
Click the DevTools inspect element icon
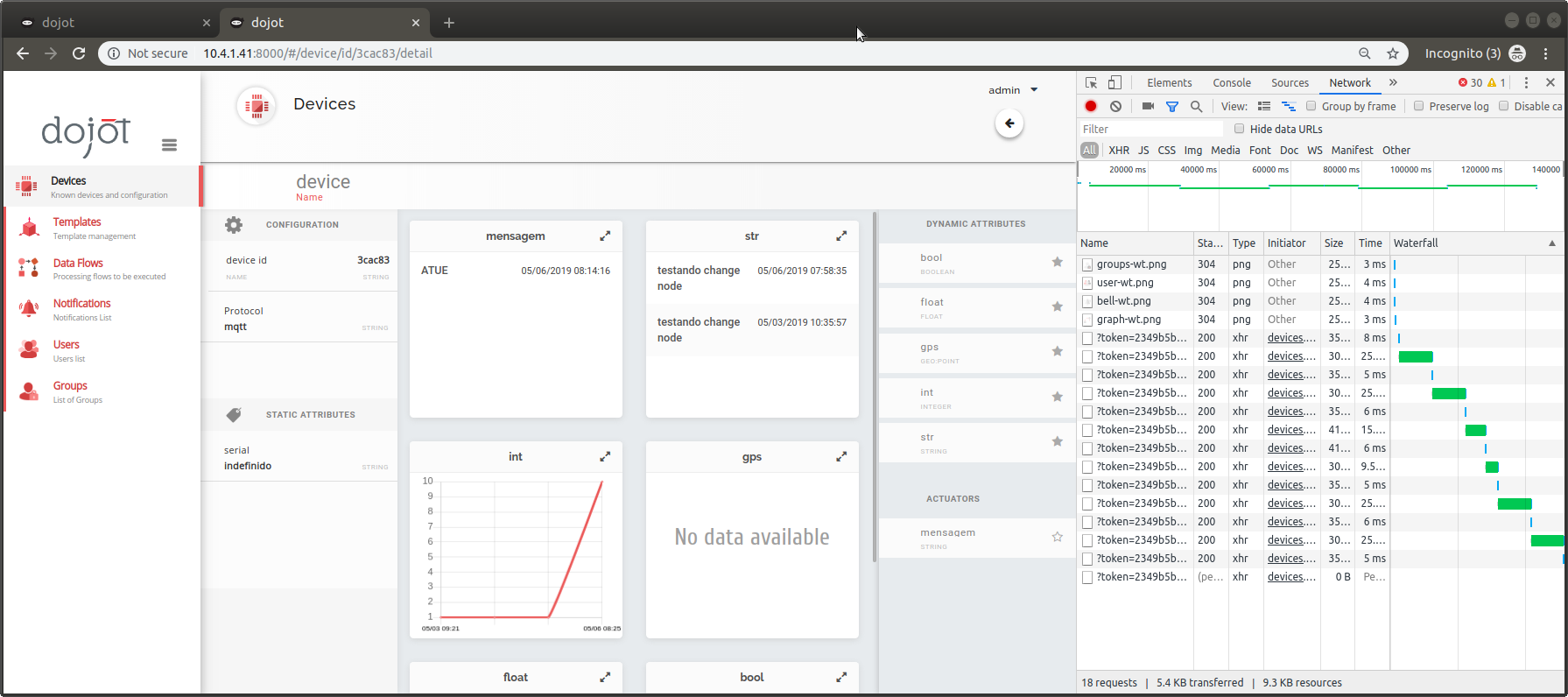pos(1091,83)
